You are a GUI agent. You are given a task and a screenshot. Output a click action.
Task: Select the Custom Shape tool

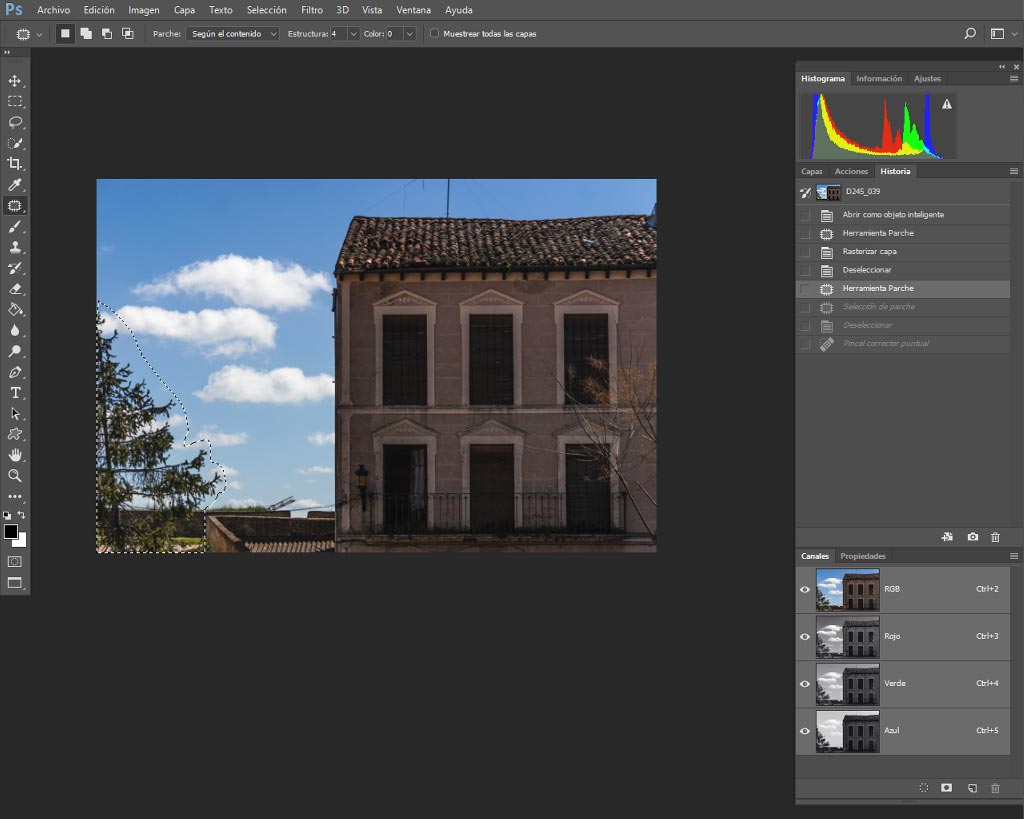(x=14, y=434)
